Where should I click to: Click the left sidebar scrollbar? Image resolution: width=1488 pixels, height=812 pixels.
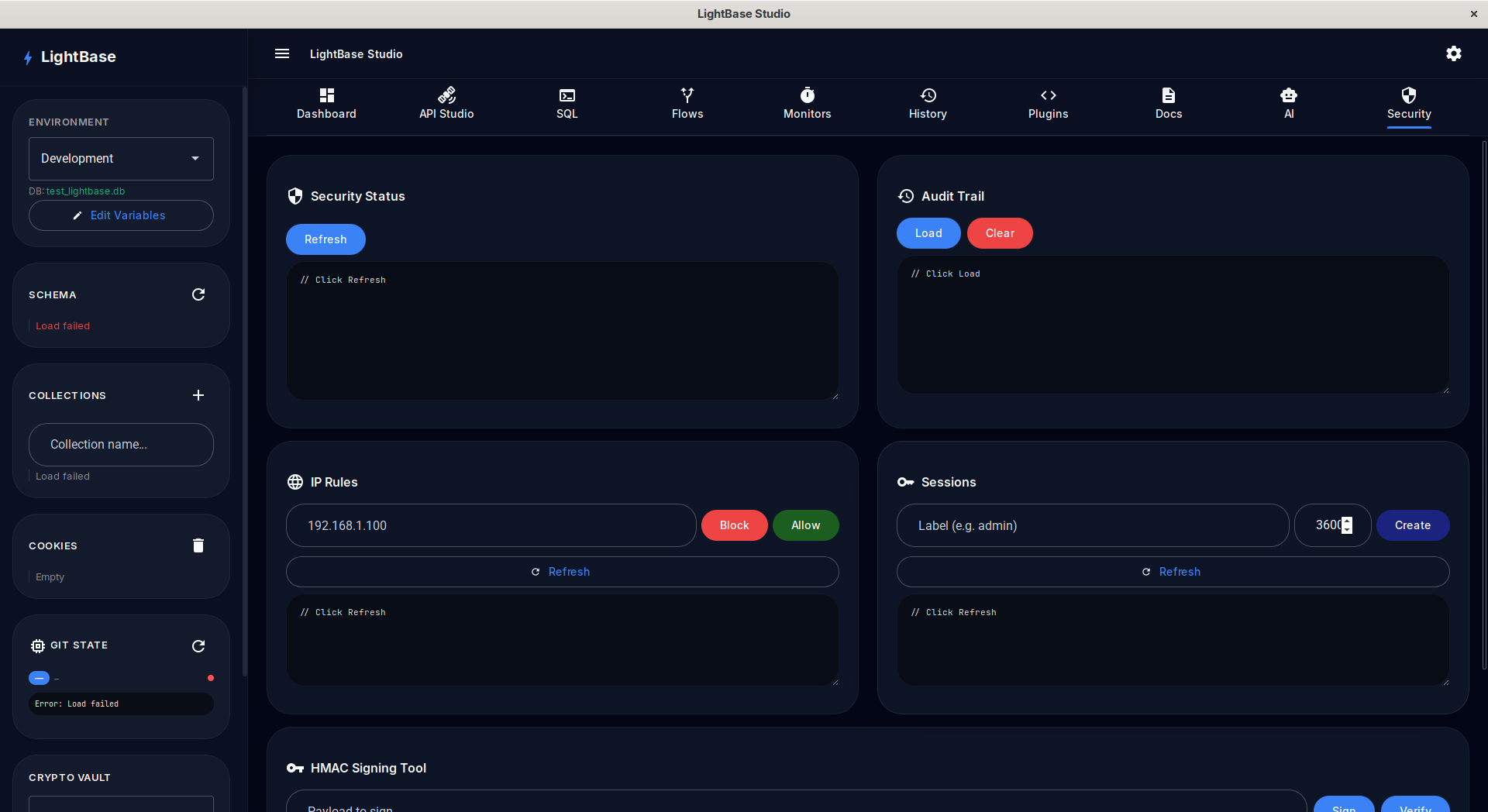[x=245, y=381]
